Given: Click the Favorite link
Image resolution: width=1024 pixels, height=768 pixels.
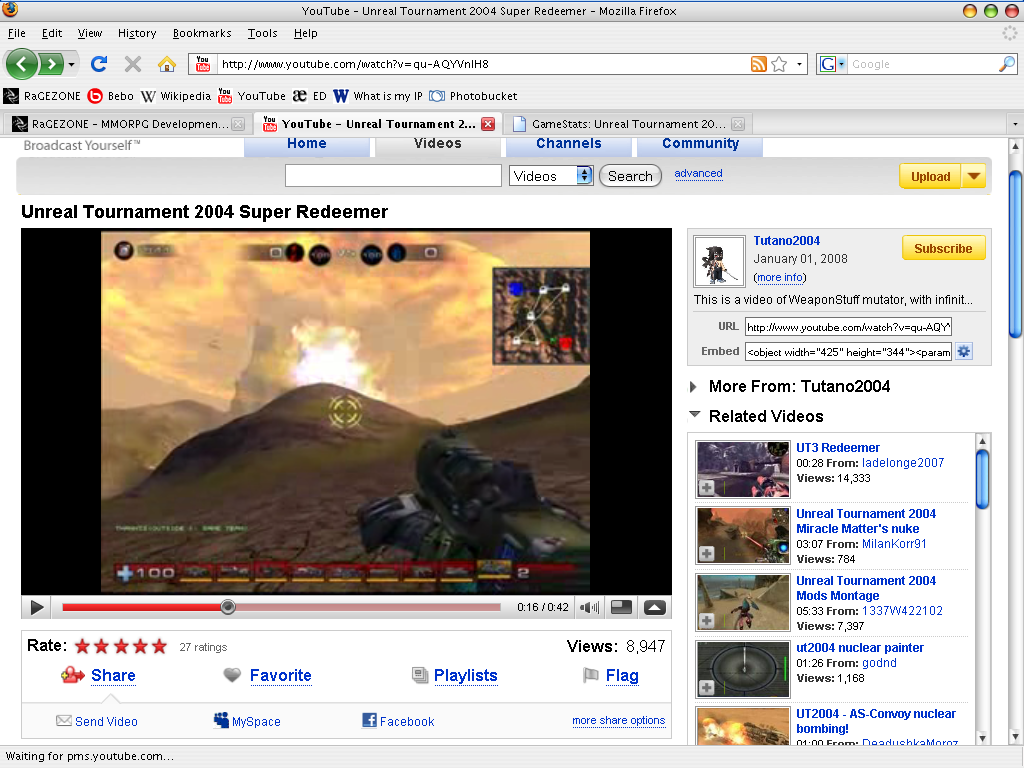Looking at the screenshot, I should [x=280, y=675].
